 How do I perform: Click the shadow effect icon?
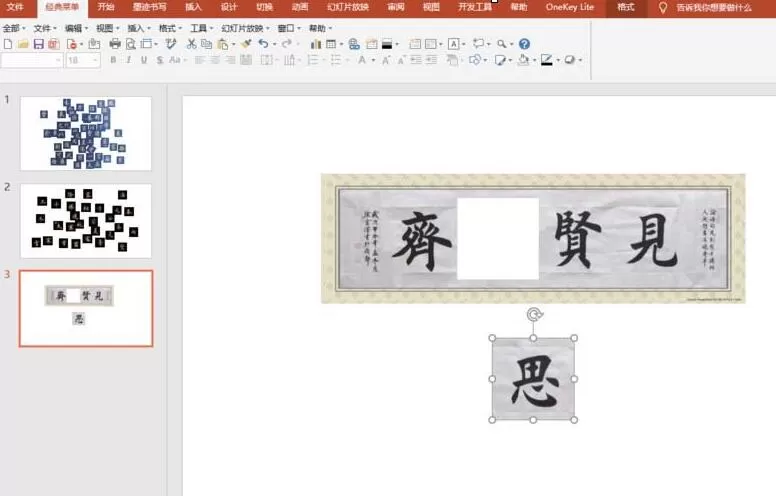tap(570, 60)
